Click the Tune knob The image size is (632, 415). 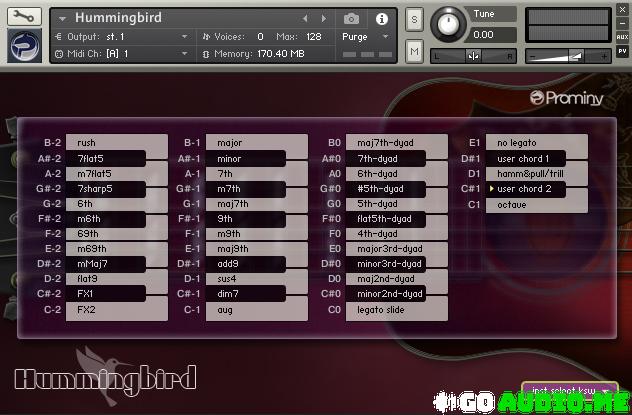(x=448, y=24)
